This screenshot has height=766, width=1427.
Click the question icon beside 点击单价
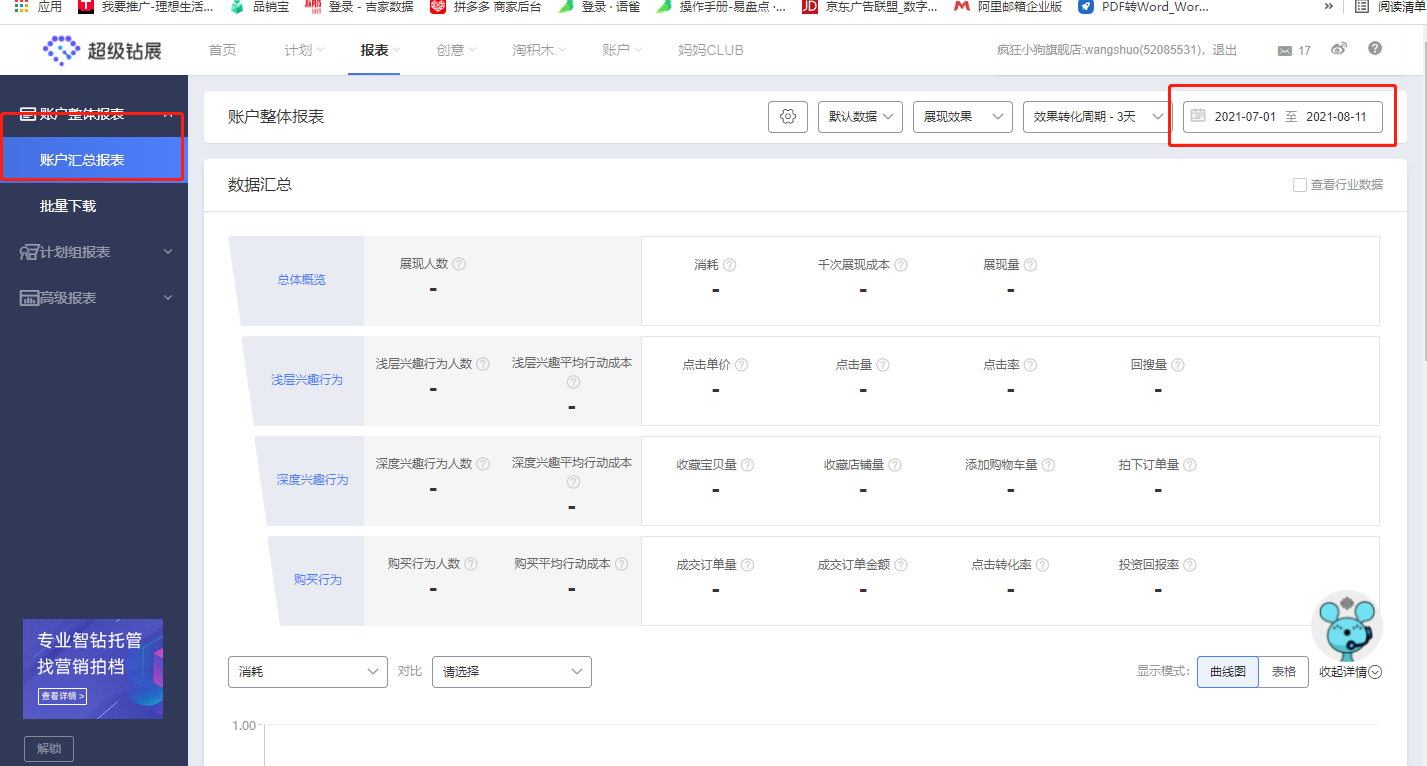741,365
